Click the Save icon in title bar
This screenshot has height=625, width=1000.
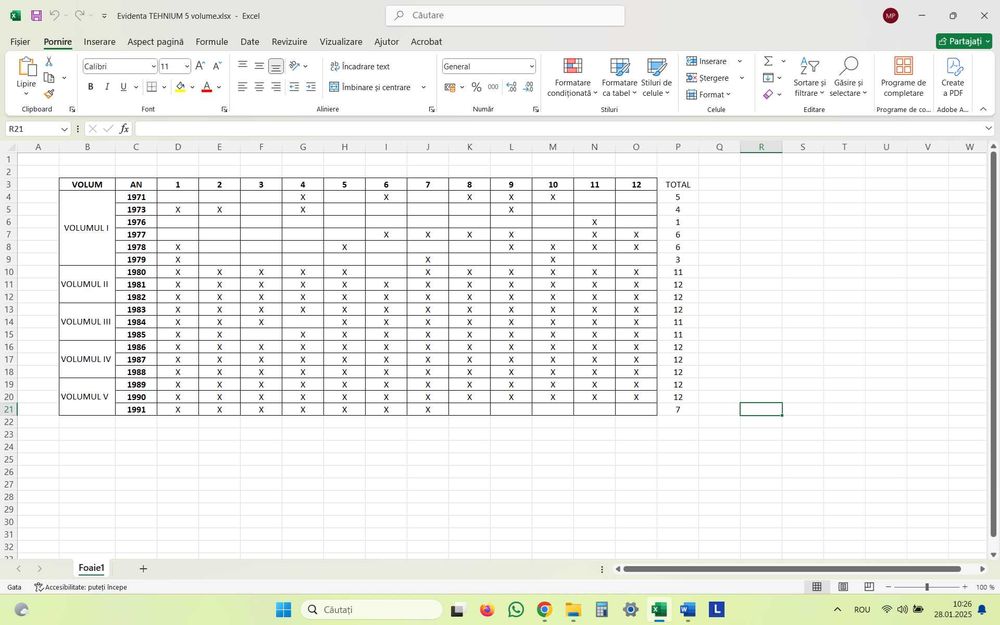36,15
